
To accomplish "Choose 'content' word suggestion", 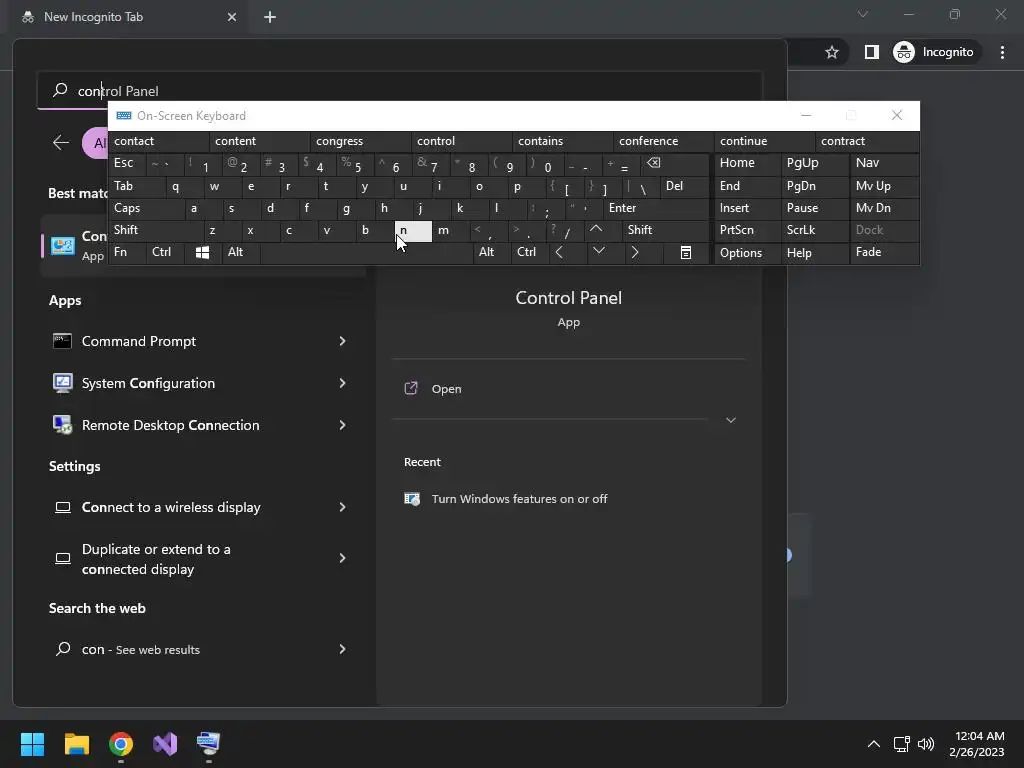I will (260, 141).
